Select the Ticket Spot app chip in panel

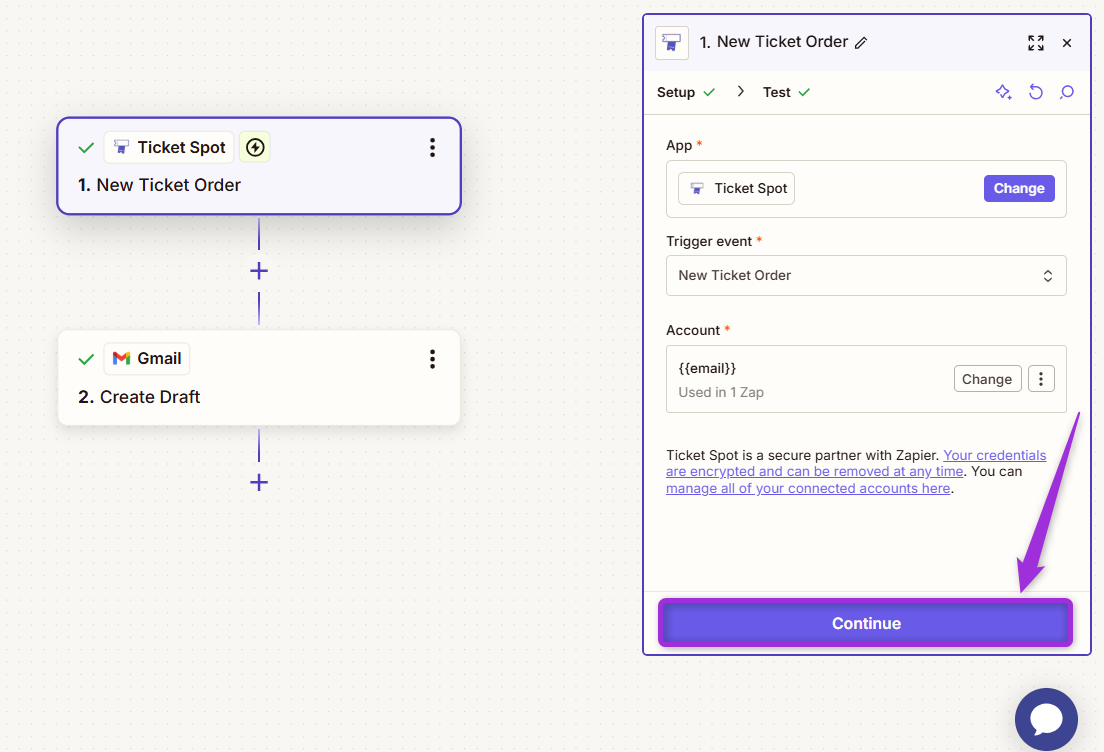(x=736, y=188)
